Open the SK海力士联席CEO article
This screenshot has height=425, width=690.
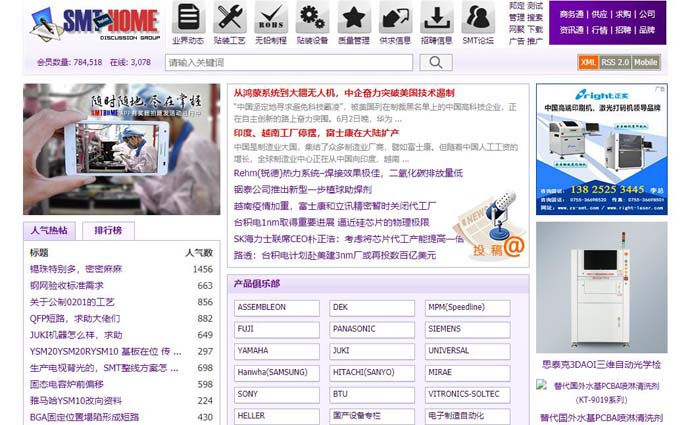pos(349,239)
